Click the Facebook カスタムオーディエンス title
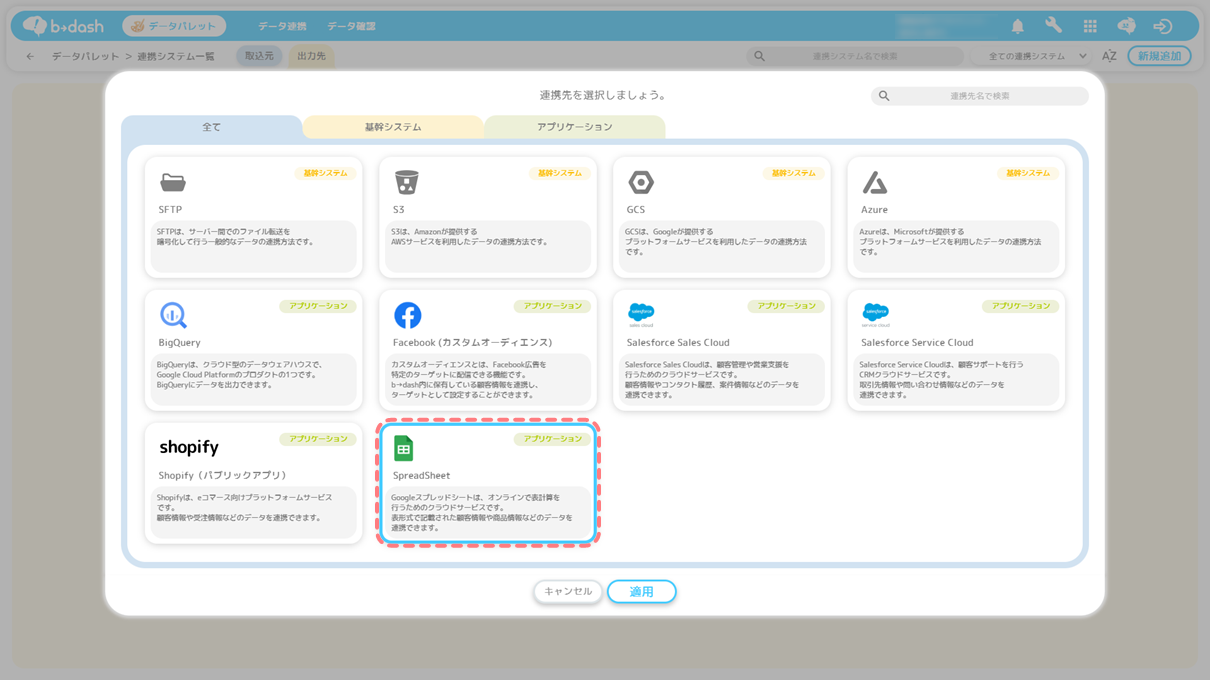This screenshot has width=1210, height=680. 472,342
